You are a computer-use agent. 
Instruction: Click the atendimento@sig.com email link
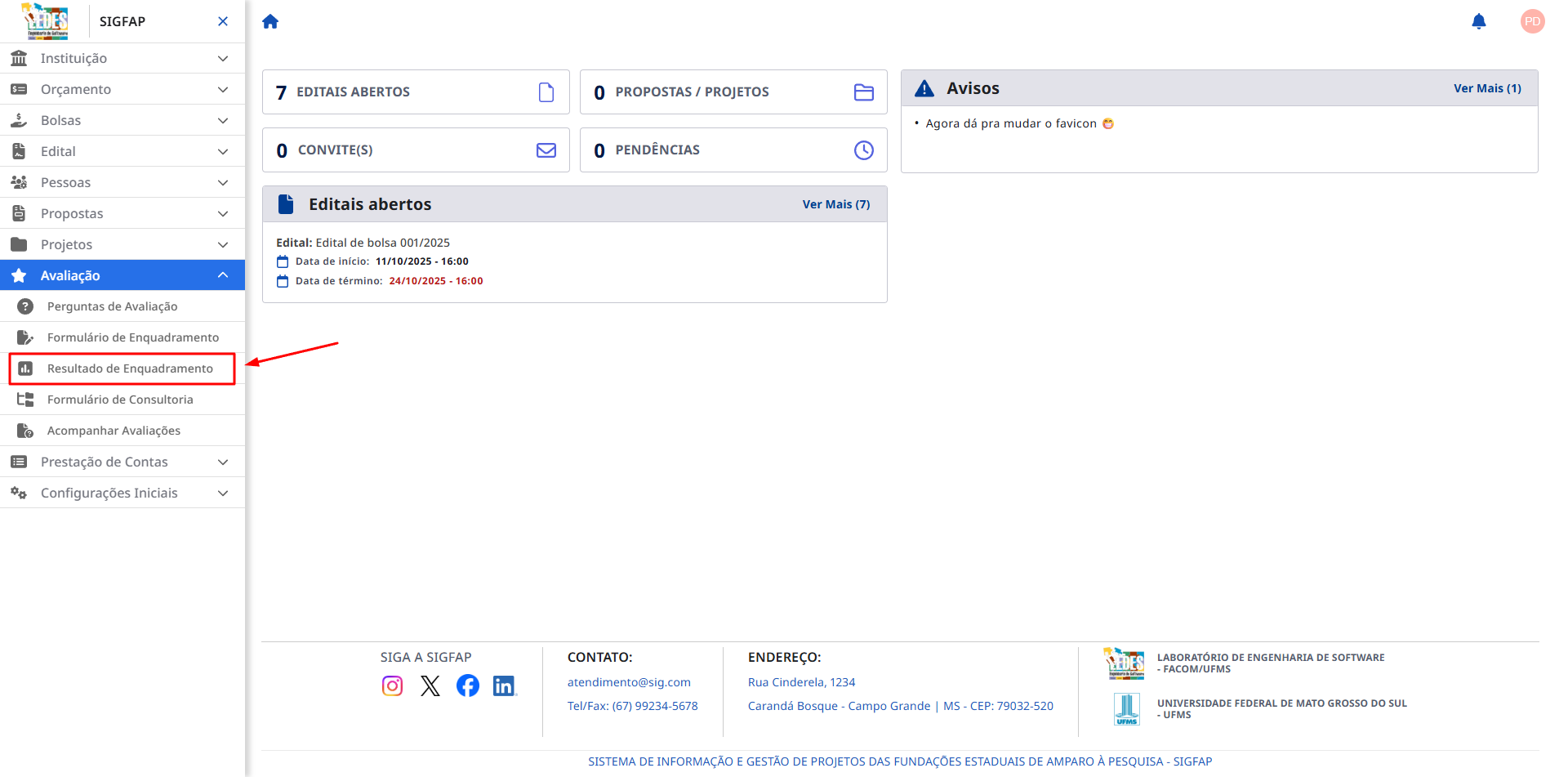click(629, 682)
